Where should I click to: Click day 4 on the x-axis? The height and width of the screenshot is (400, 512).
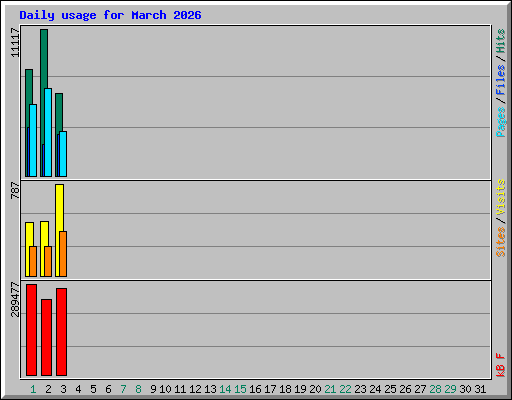pos(78,389)
